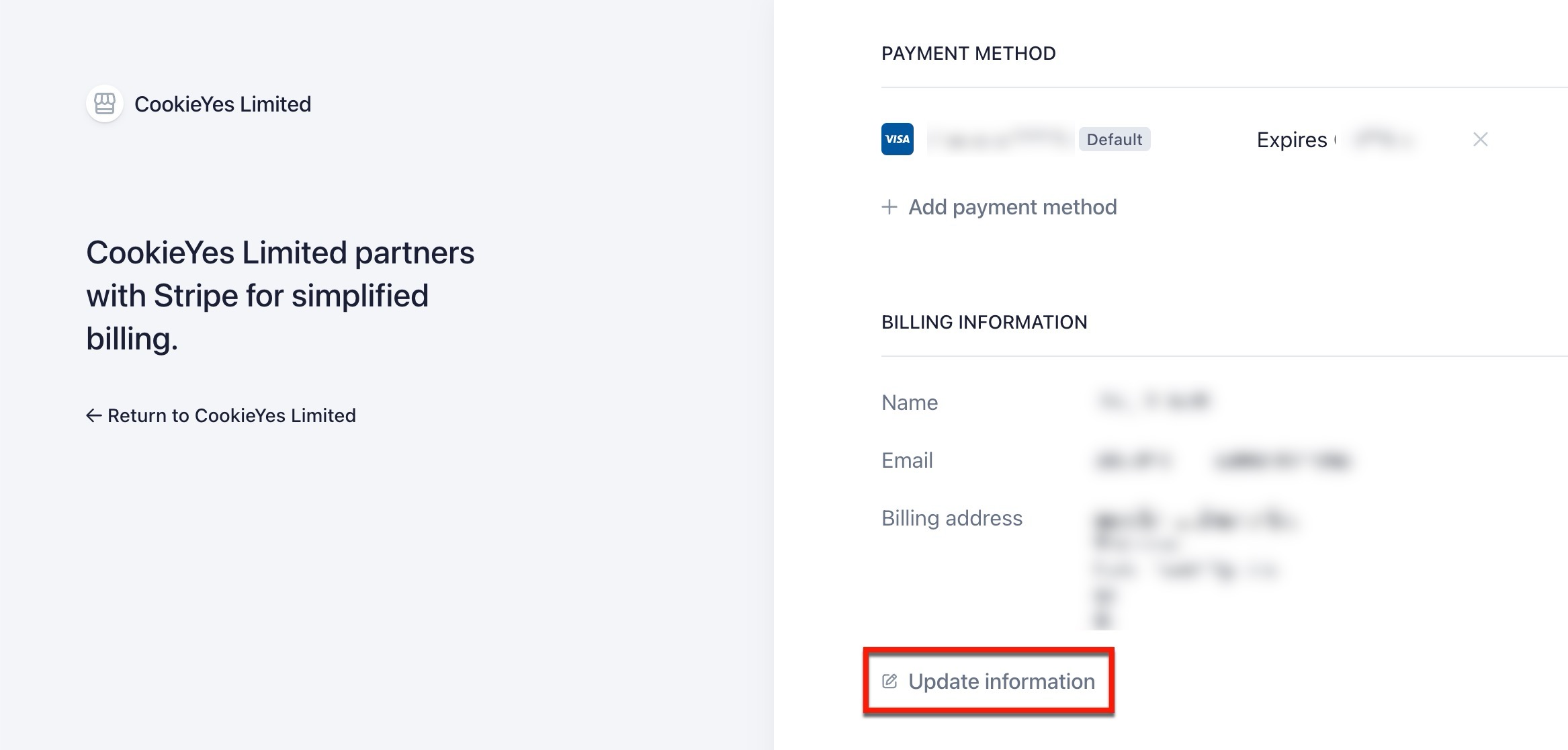The width and height of the screenshot is (1568, 750).
Task: Click the Expires label on card row
Action: click(1291, 140)
